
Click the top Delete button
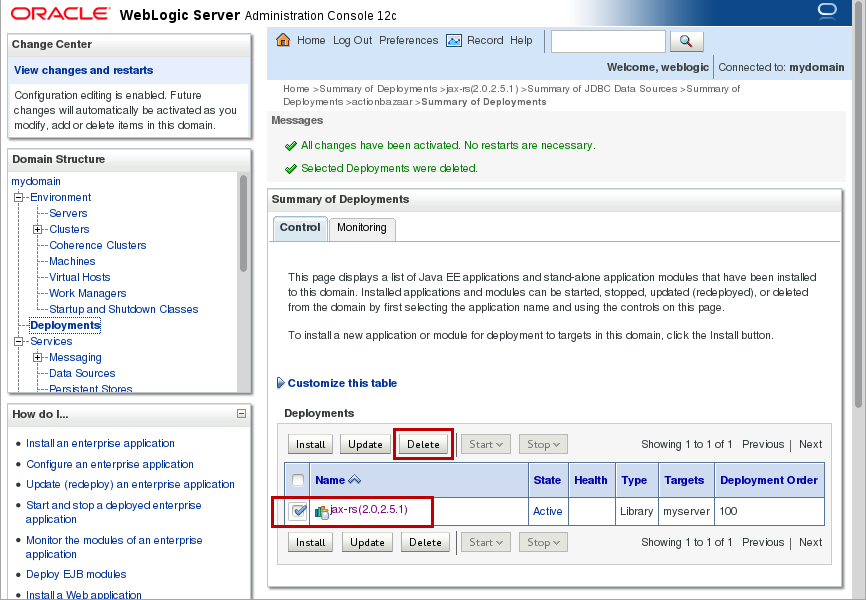point(423,444)
